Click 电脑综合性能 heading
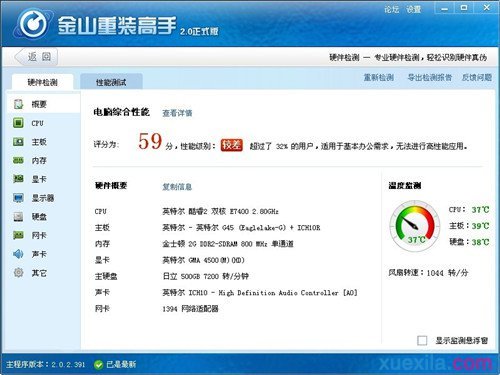The width and height of the screenshot is (500, 375). [x=122, y=112]
